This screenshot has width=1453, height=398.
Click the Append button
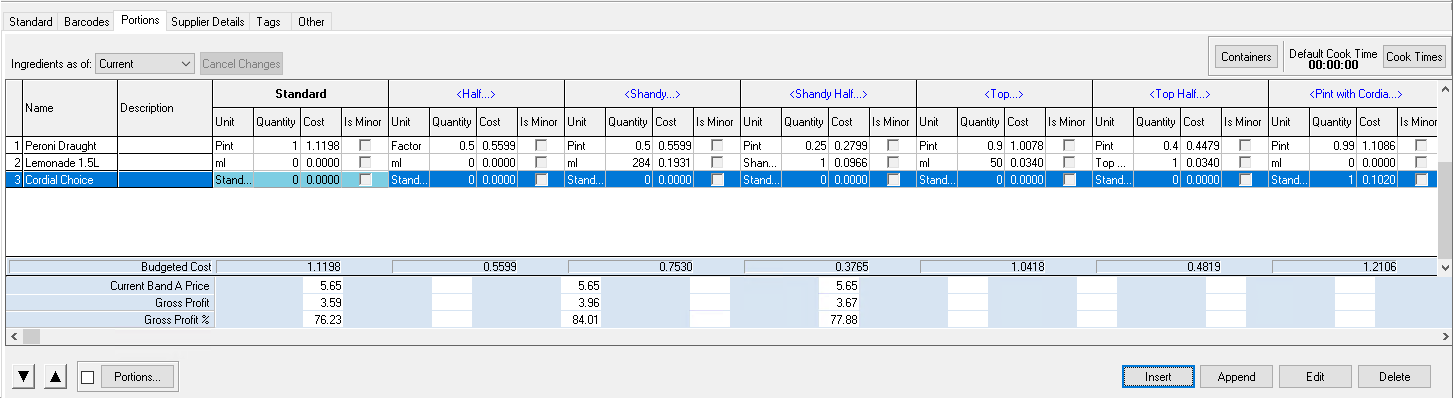coord(1236,377)
